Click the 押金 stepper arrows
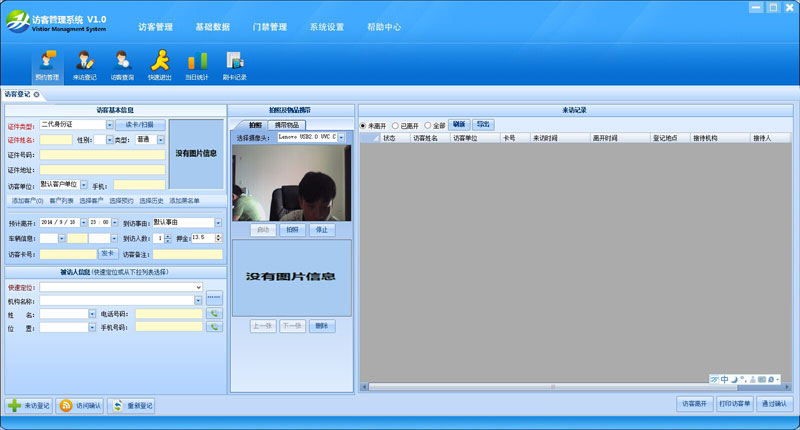800x430 pixels. [219, 238]
